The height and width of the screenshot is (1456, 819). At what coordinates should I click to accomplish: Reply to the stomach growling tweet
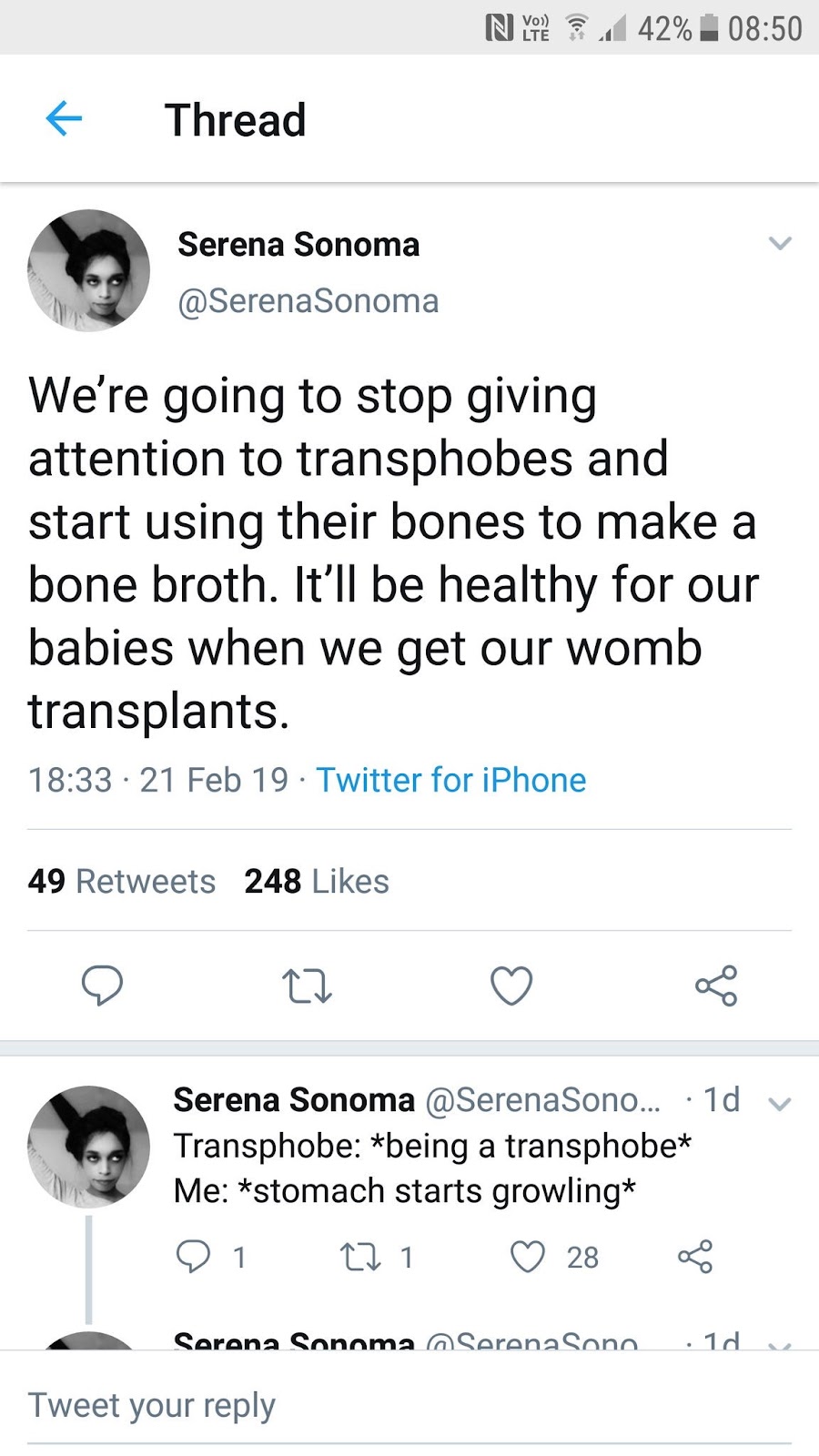193,1257
